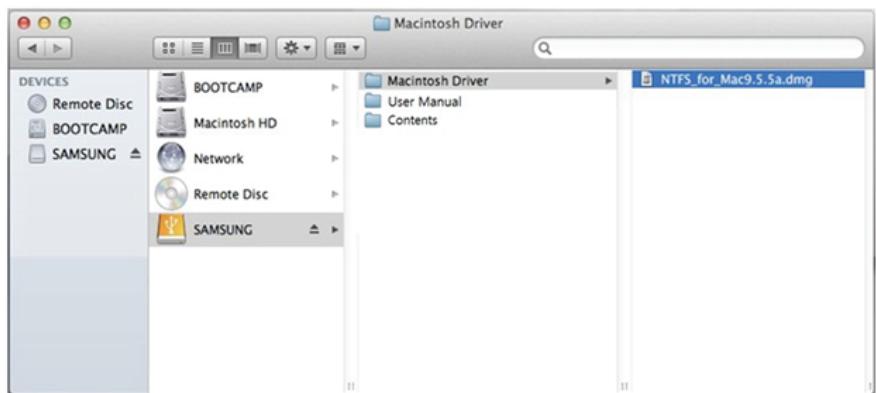Click the Remote Disc sidebar disc icon
The height and width of the screenshot is (393, 876).
pyautogui.click(x=37, y=104)
